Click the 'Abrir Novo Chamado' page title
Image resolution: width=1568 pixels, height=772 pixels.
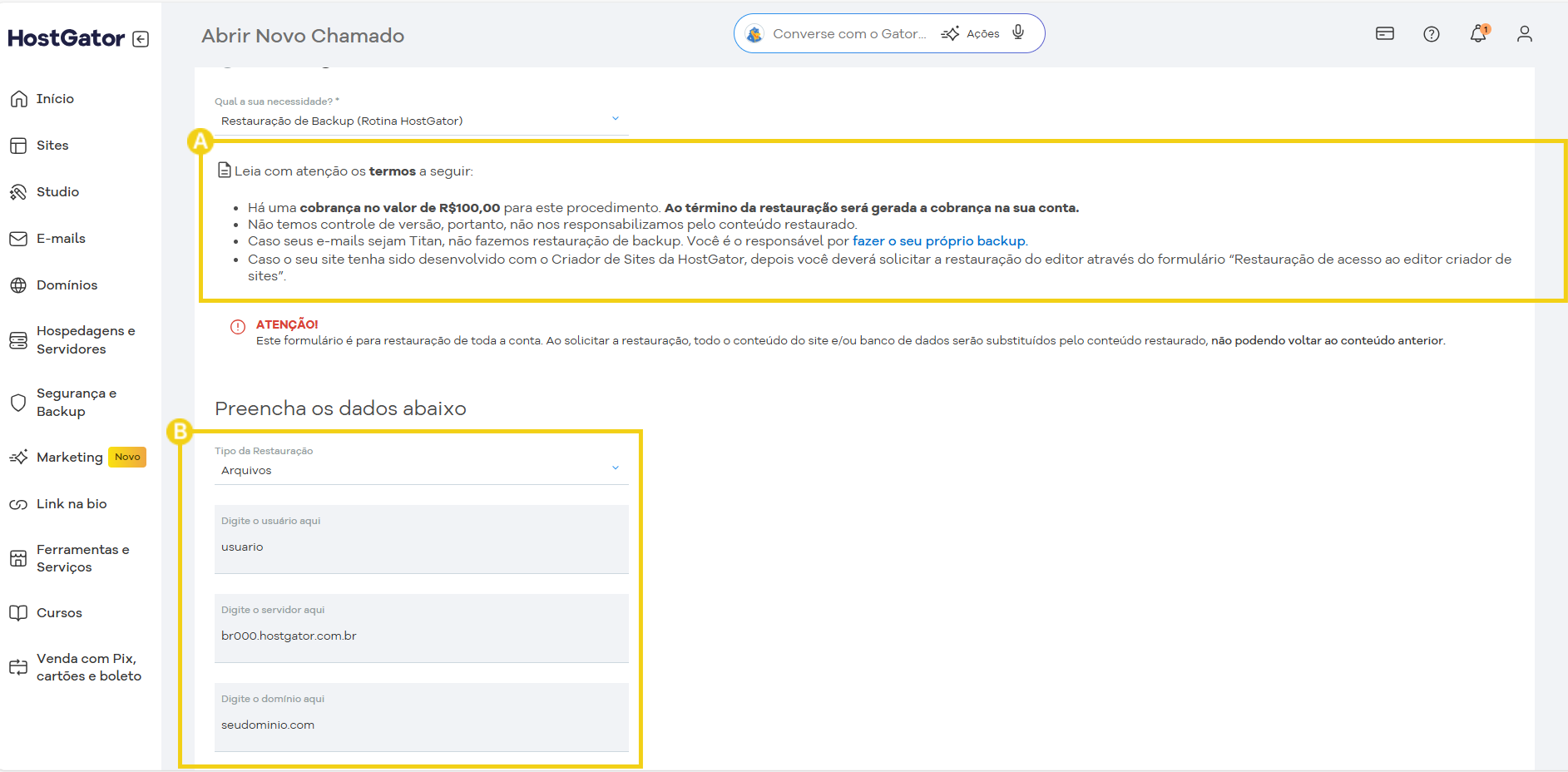click(x=303, y=36)
